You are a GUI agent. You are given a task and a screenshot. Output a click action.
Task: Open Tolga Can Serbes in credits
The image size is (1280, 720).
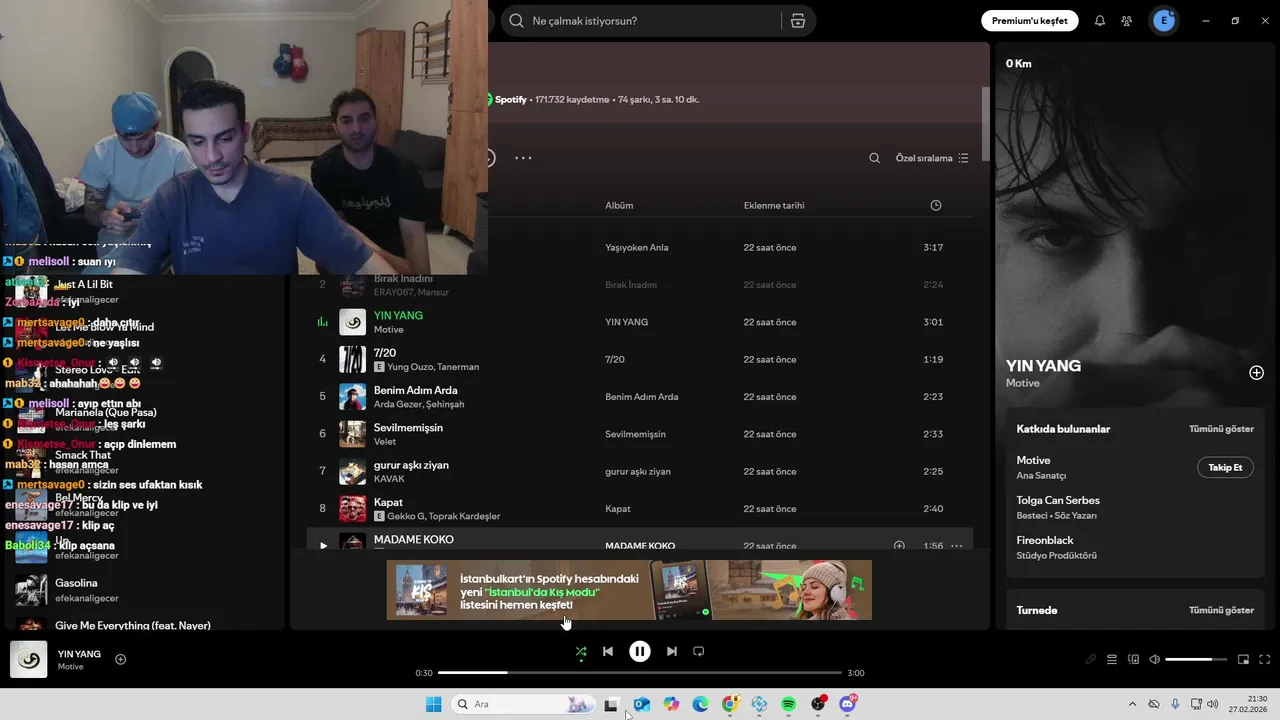pyautogui.click(x=1058, y=500)
